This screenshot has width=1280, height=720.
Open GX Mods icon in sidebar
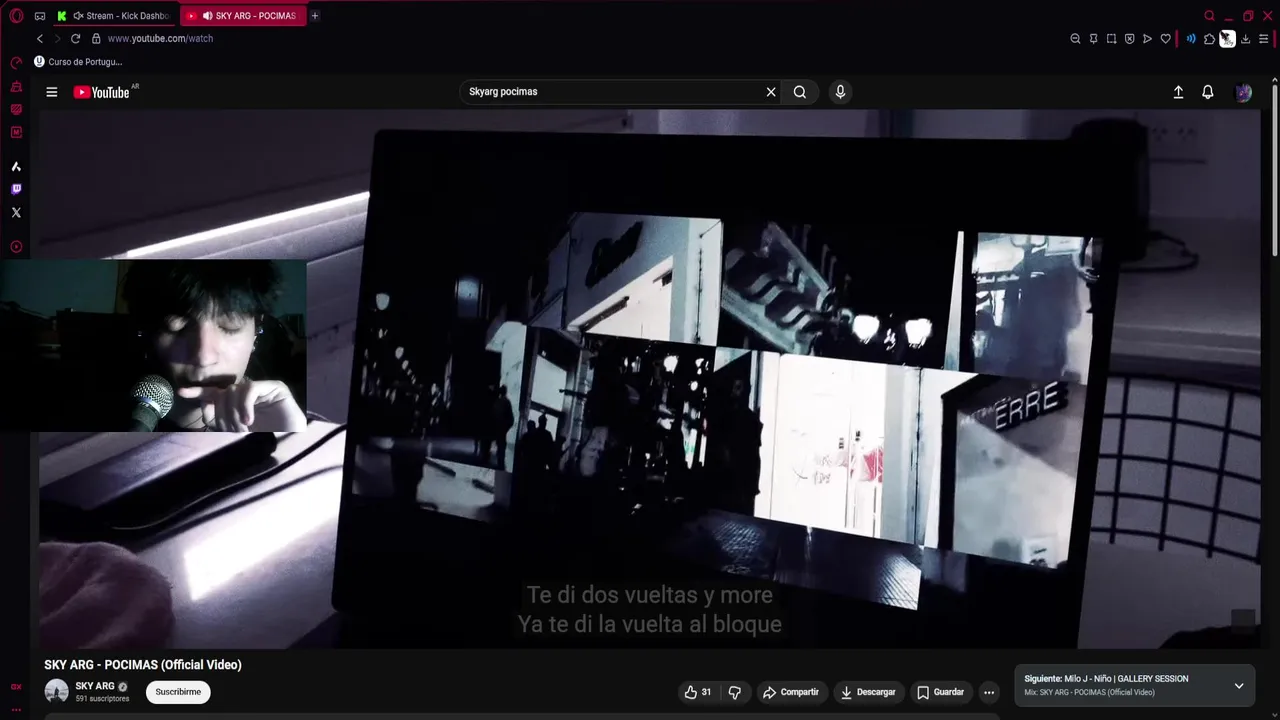click(16, 132)
